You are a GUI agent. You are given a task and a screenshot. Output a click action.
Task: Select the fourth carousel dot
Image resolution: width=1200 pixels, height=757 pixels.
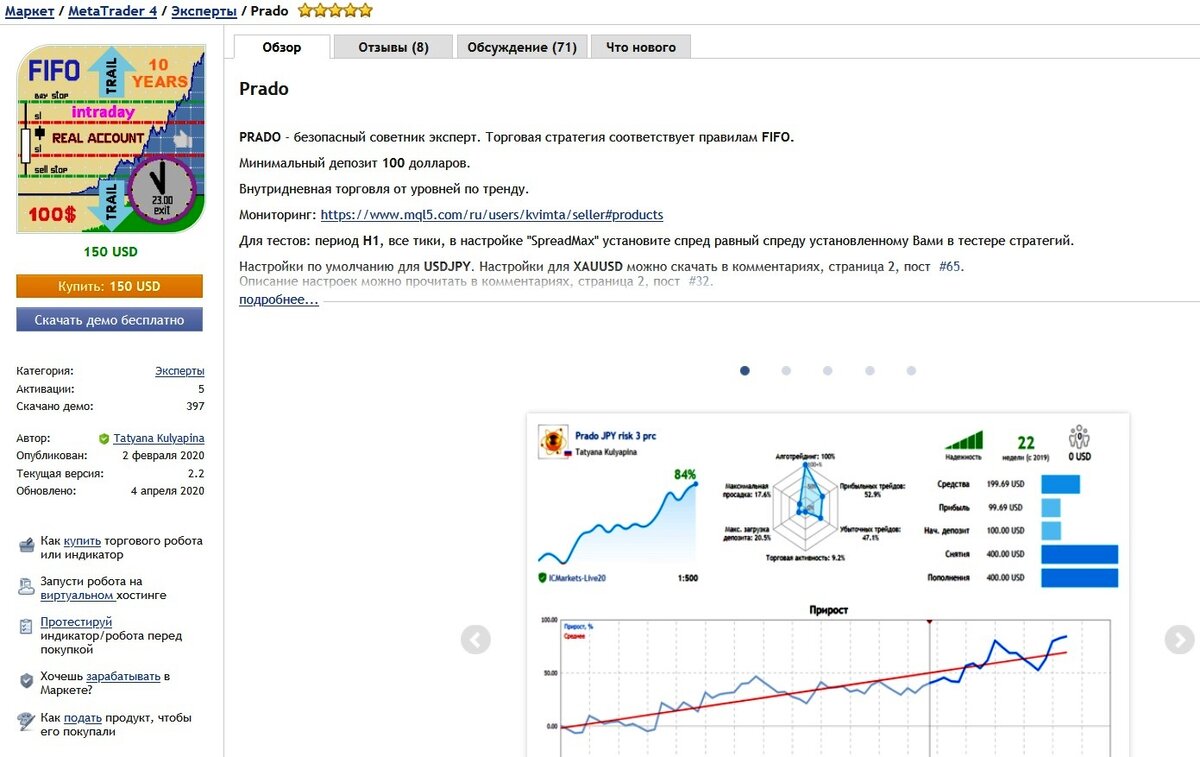coord(870,371)
